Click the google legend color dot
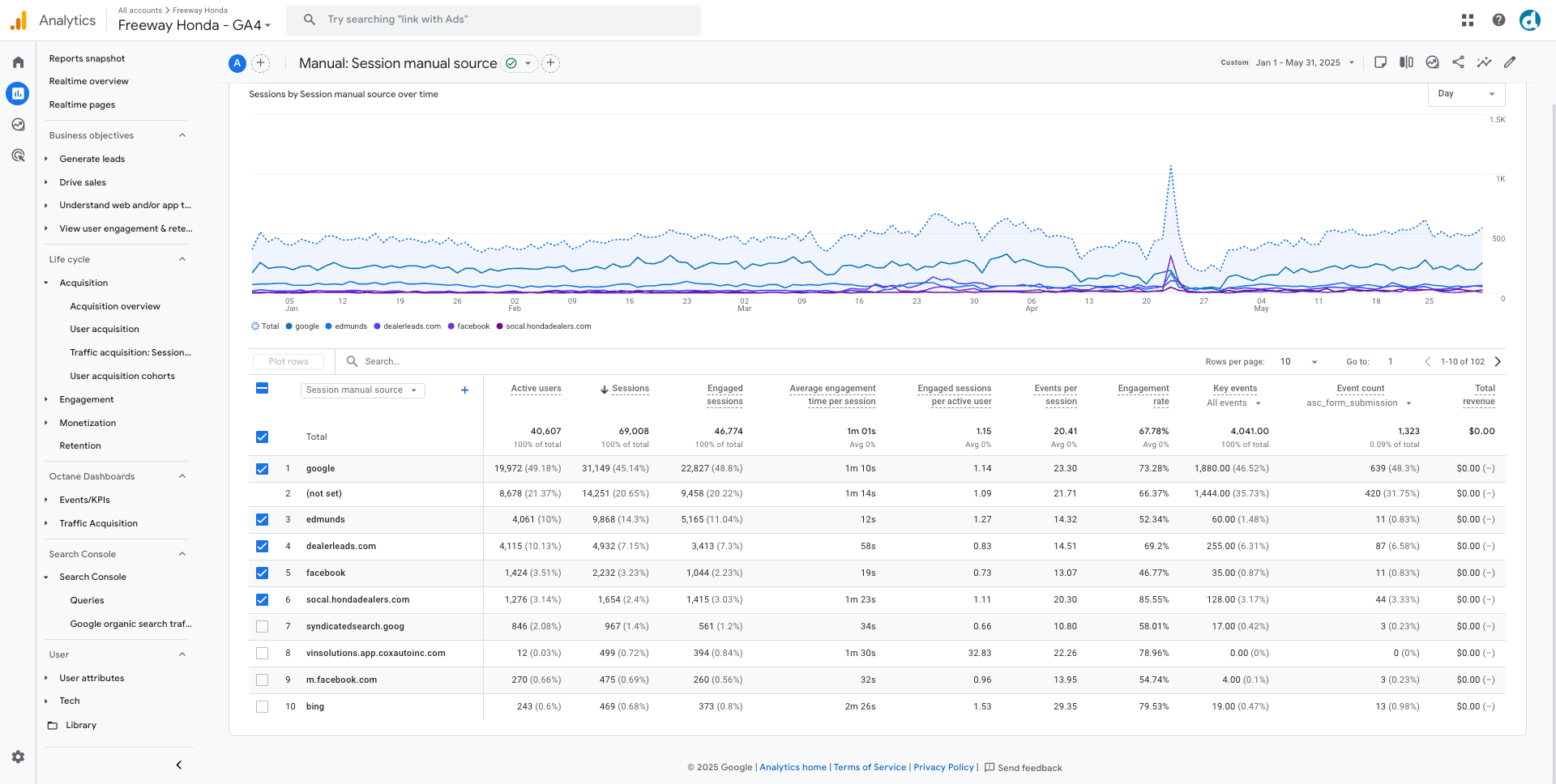The height and width of the screenshot is (784, 1556). pos(289,326)
